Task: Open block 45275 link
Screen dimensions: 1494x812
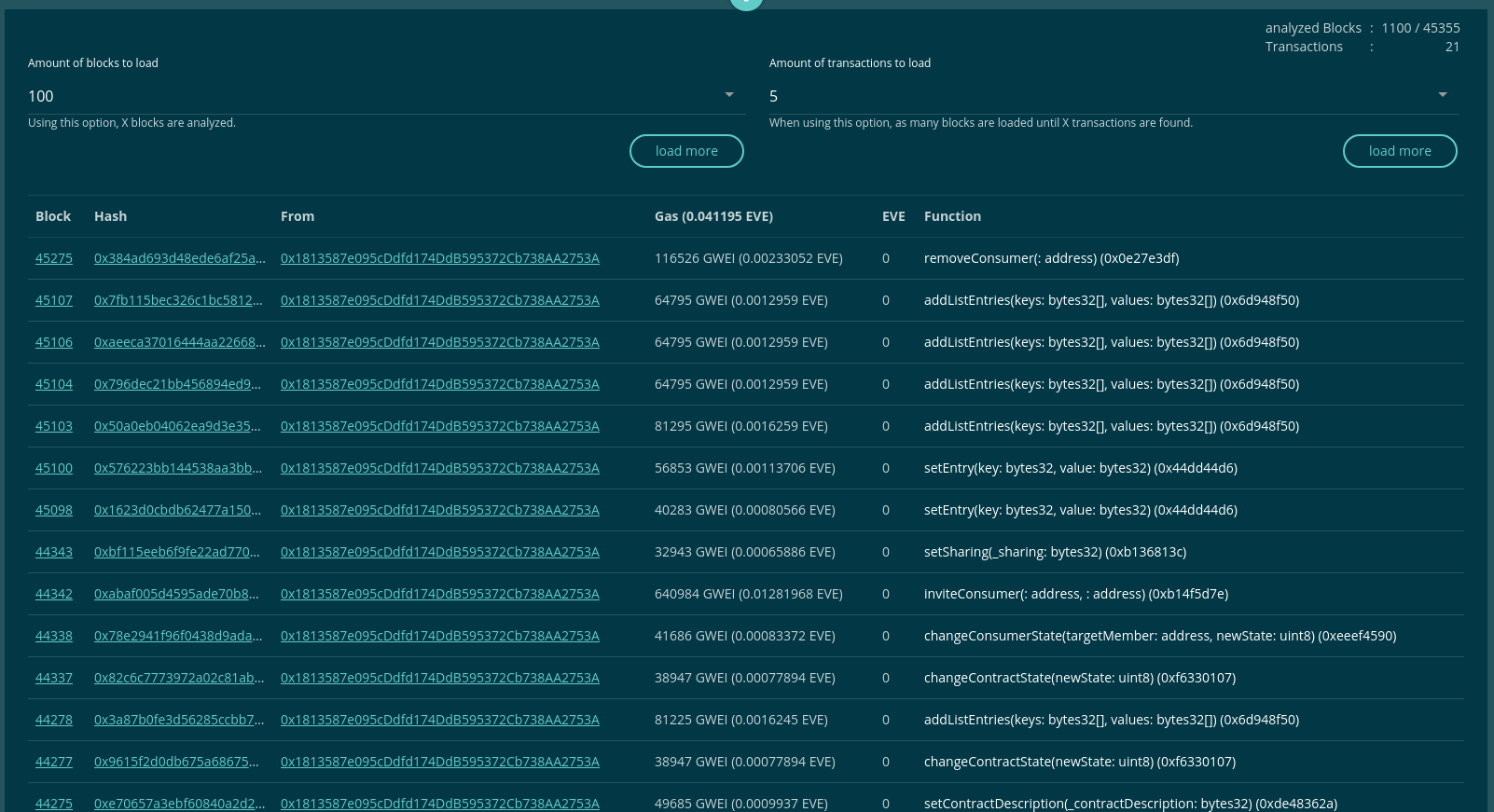Action: click(54, 258)
